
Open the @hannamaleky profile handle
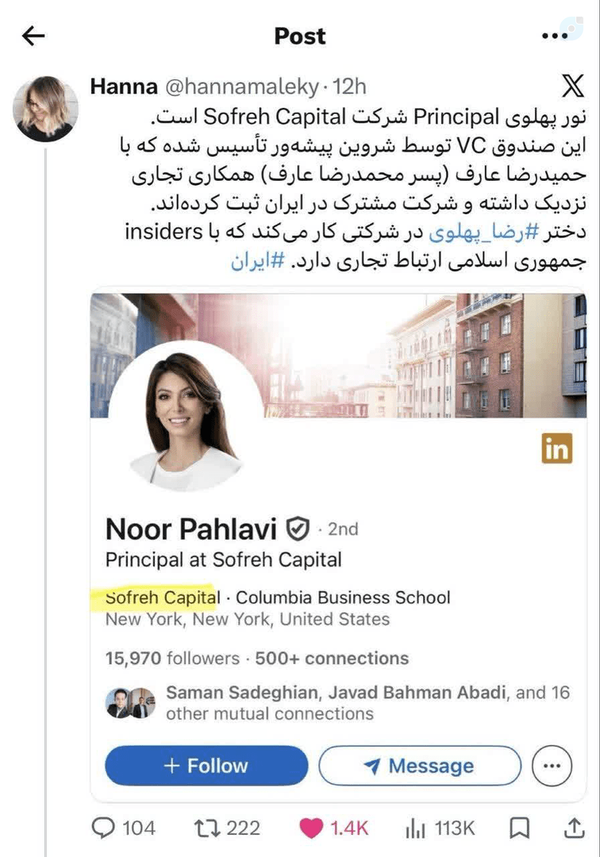click(x=242, y=86)
